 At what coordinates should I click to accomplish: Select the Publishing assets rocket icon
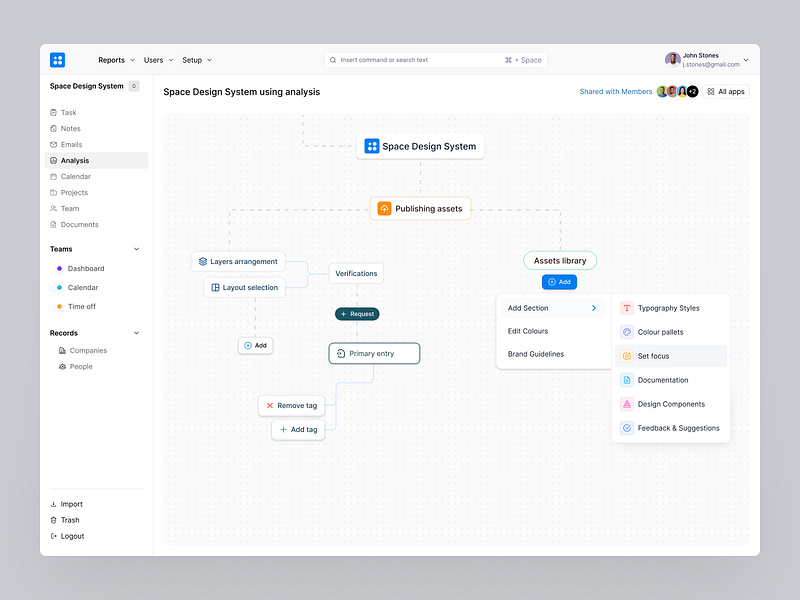(385, 208)
